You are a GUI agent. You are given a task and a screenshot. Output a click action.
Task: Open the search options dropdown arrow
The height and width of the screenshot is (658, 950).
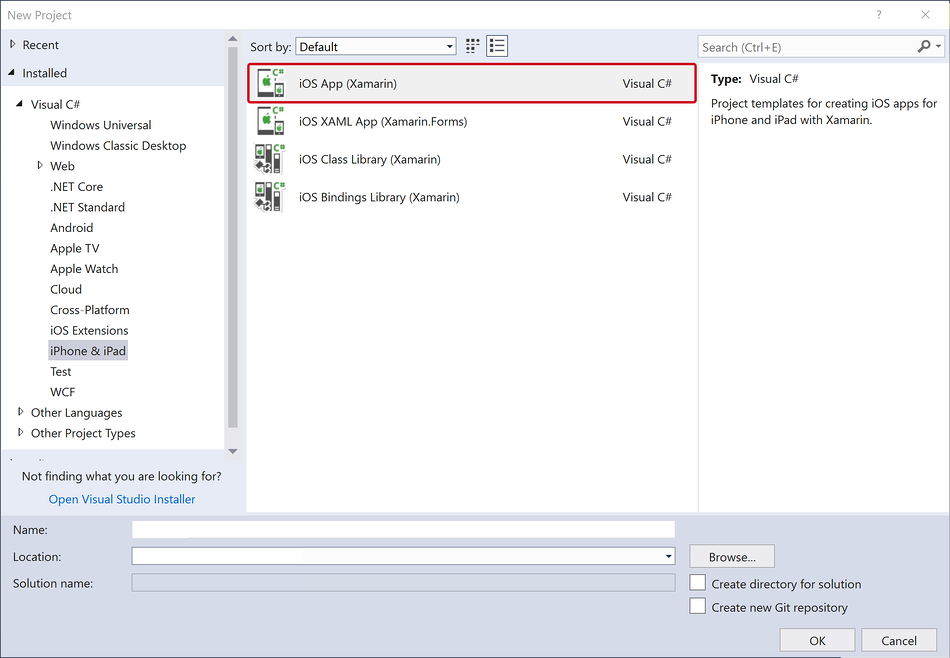point(938,46)
